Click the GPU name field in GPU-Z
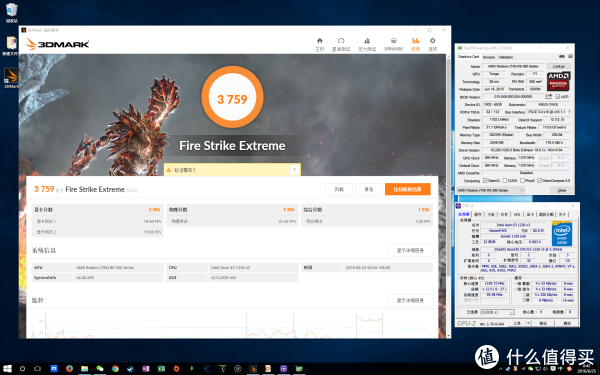The image size is (600, 375). tap(513, 66)
